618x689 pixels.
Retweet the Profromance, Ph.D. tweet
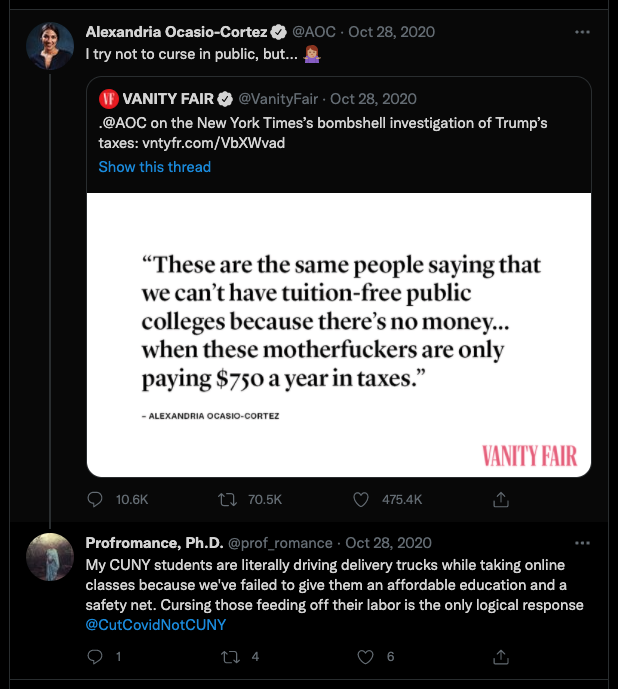(227, 657)
